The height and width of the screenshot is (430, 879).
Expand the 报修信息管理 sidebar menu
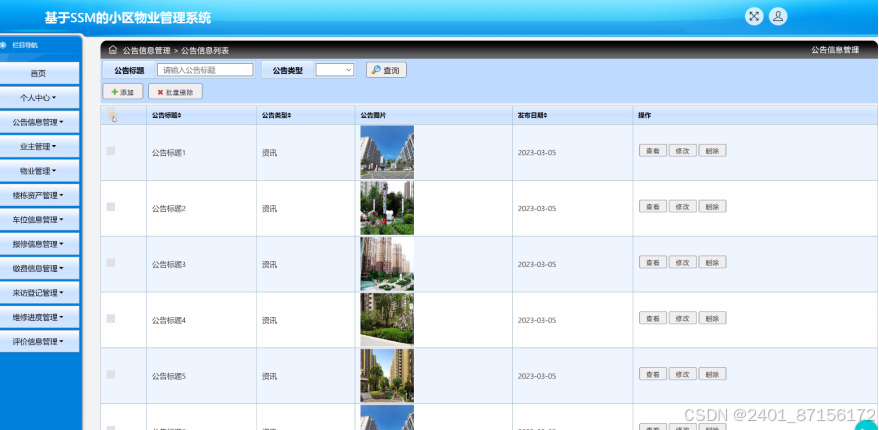click(39, 244)
